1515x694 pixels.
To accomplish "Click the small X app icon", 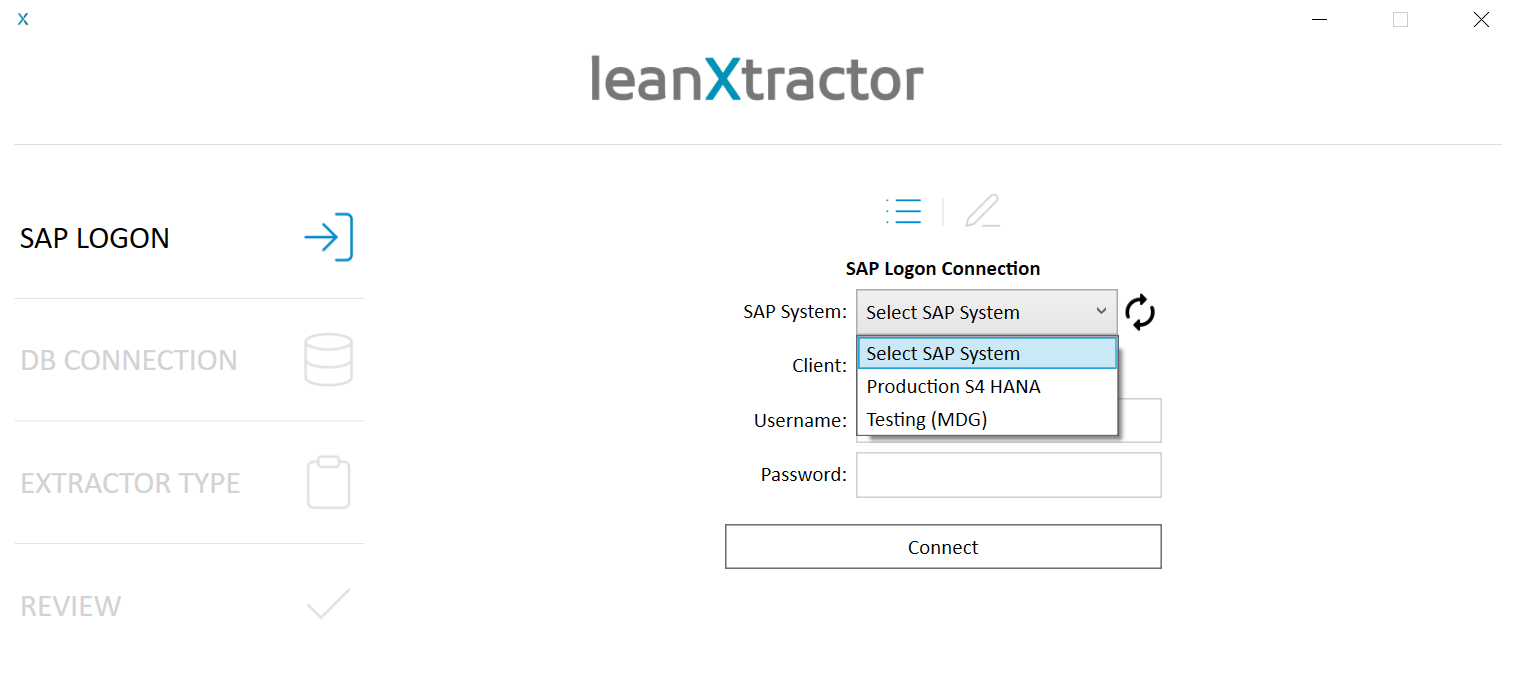I will point(23,19).
